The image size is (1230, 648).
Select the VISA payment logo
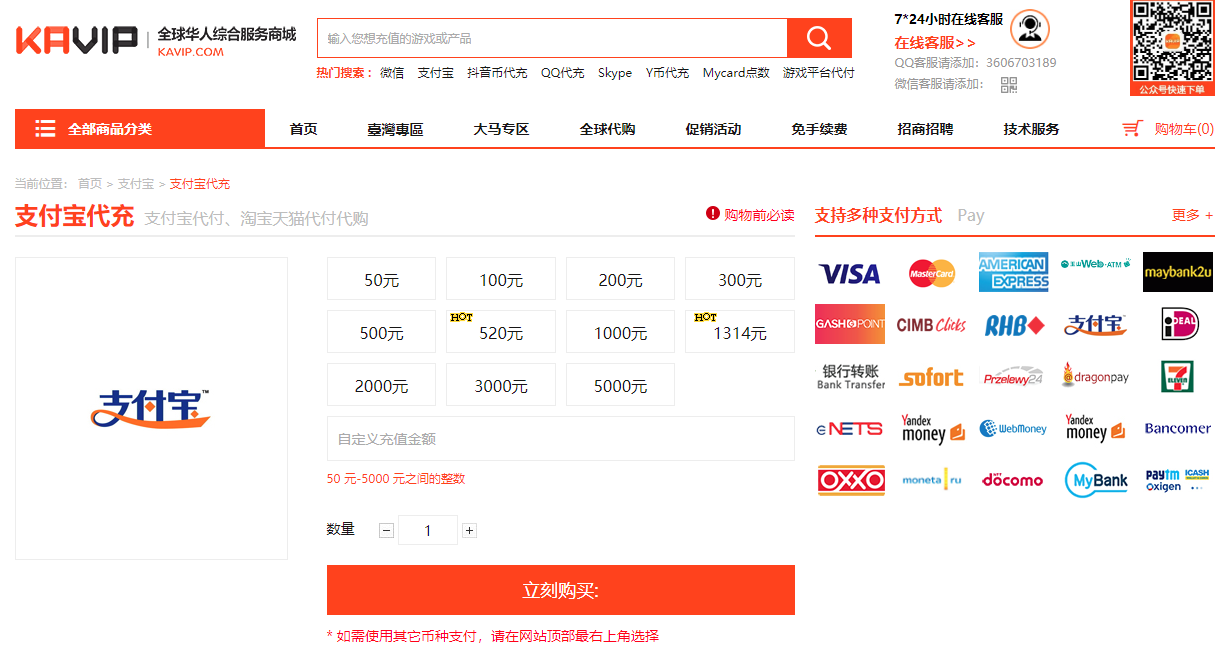click(849, 273)
